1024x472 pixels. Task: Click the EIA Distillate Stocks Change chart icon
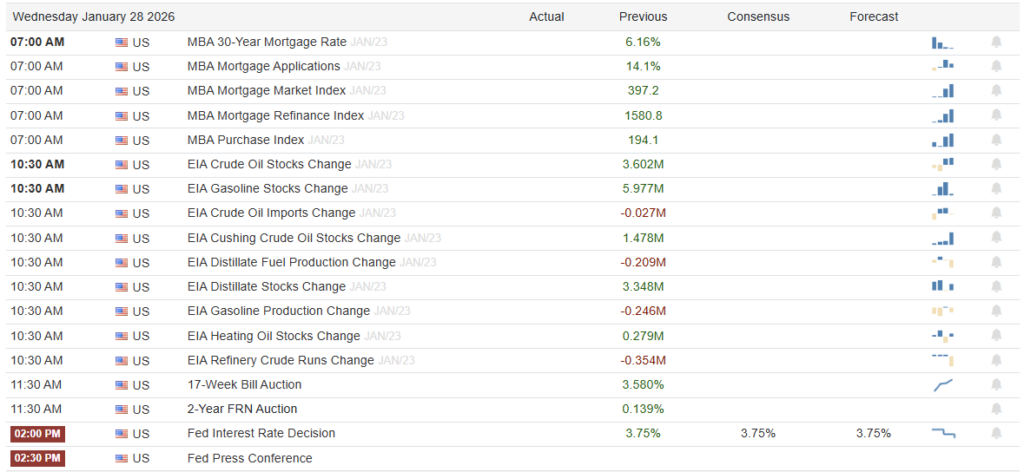(x=943, y=286)
